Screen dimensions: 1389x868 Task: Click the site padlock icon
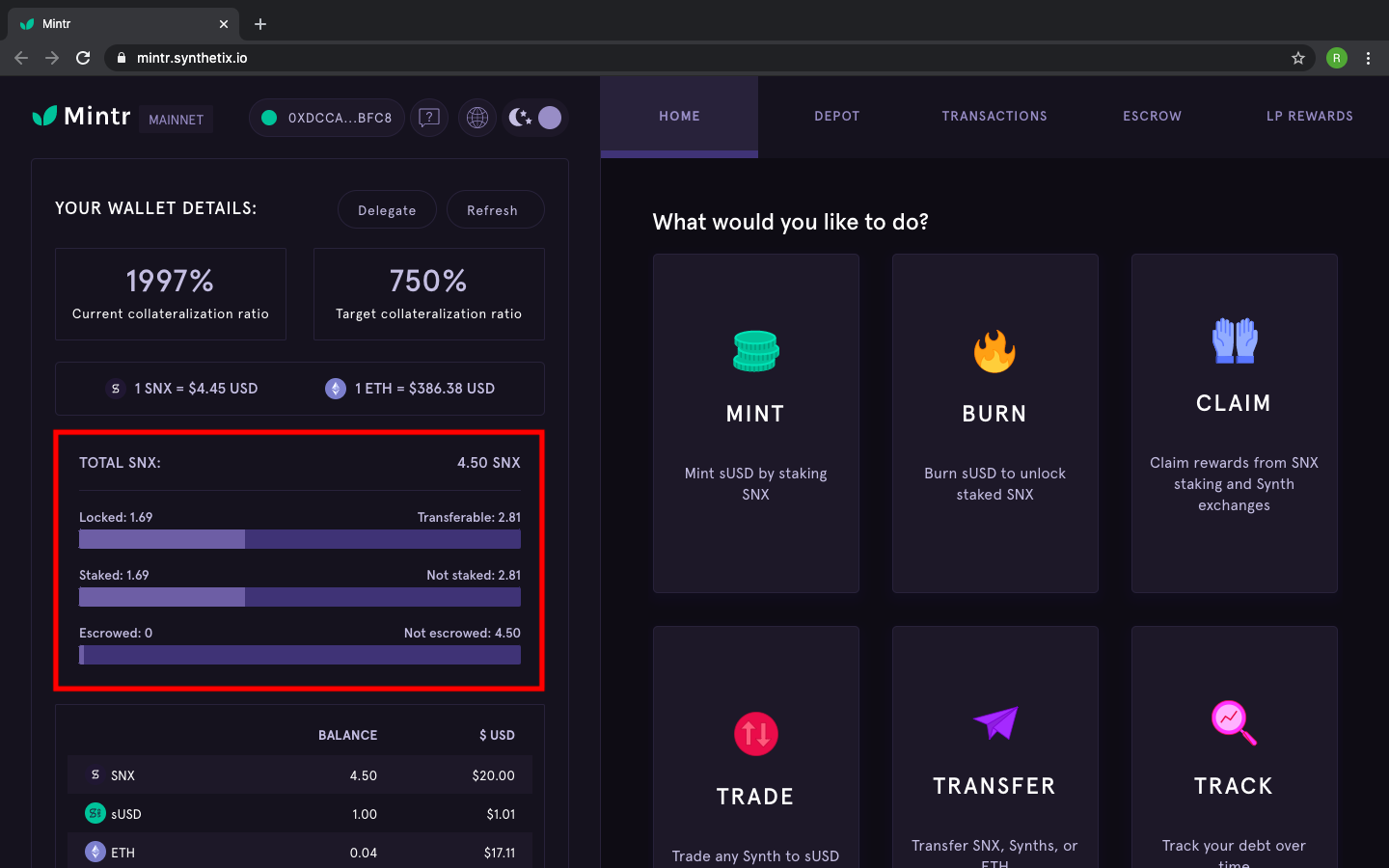[121, 58]
